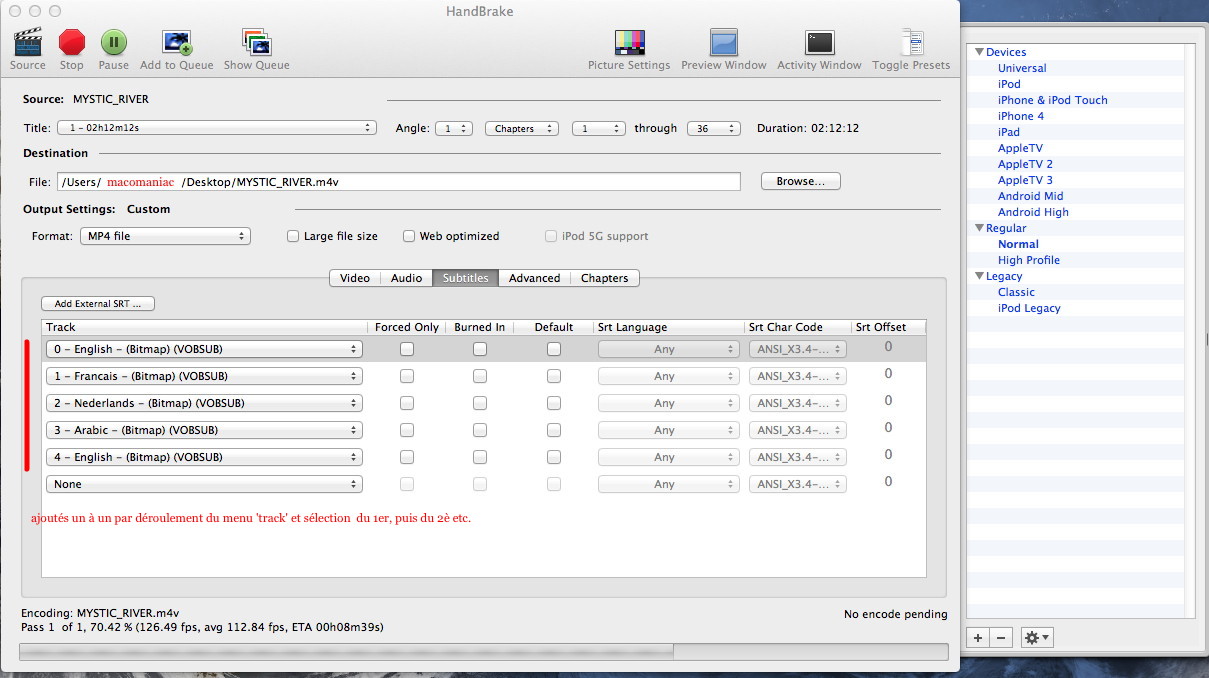1209x678 pixels.
Task: Switch to the Audio tab
Action: 406,278
